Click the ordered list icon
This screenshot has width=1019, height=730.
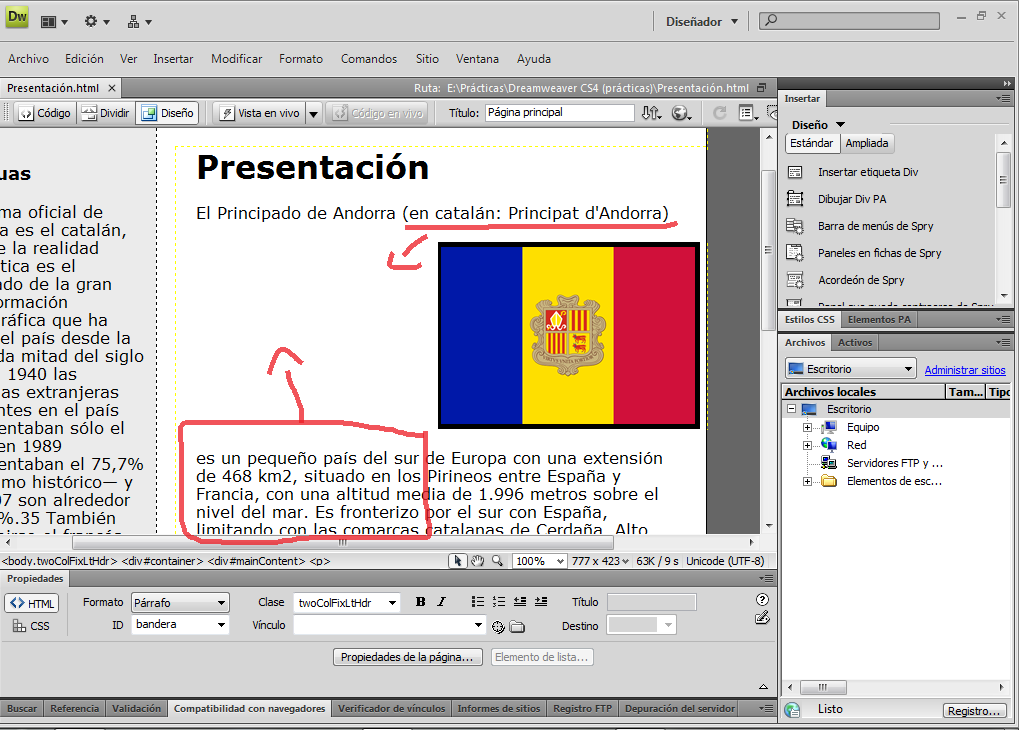coord(498,602)
